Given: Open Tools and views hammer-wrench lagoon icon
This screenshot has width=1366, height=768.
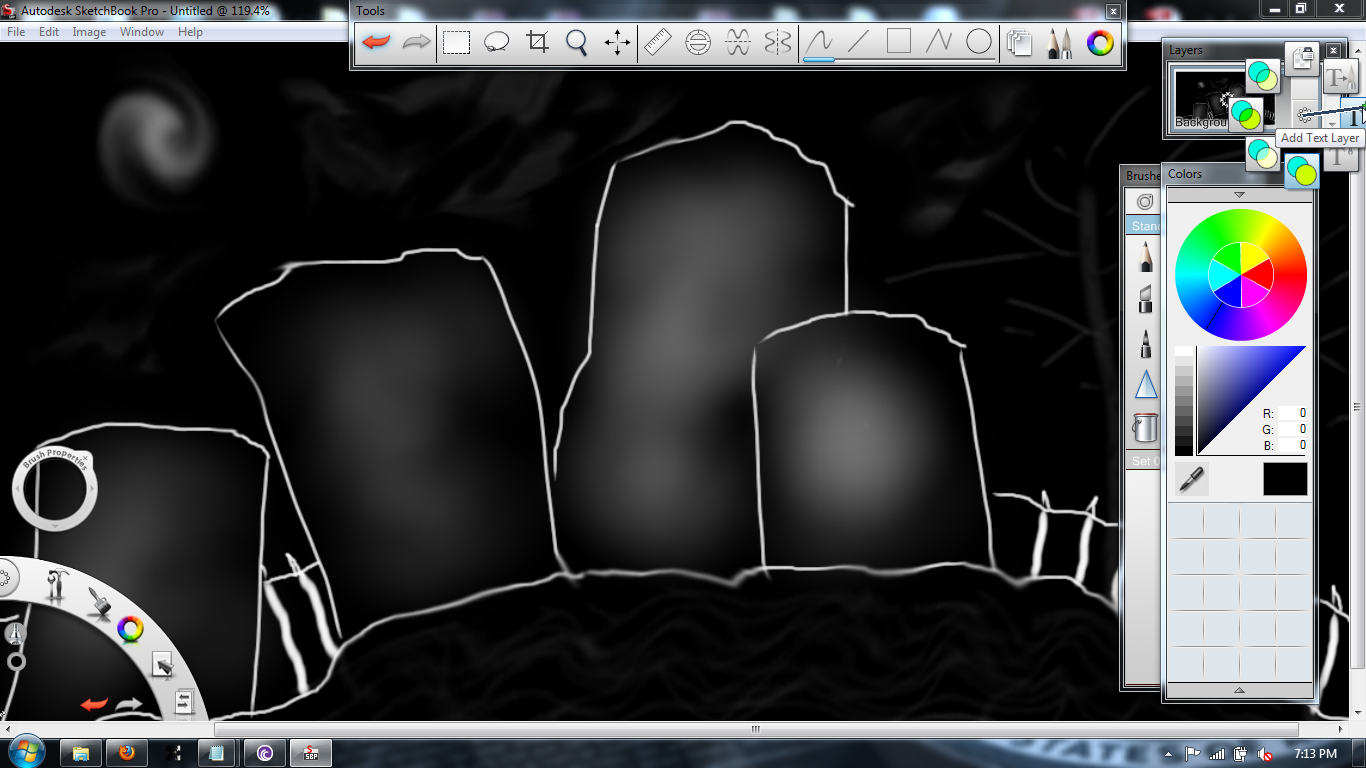Looking at the screenshot, I should [57, 584].
